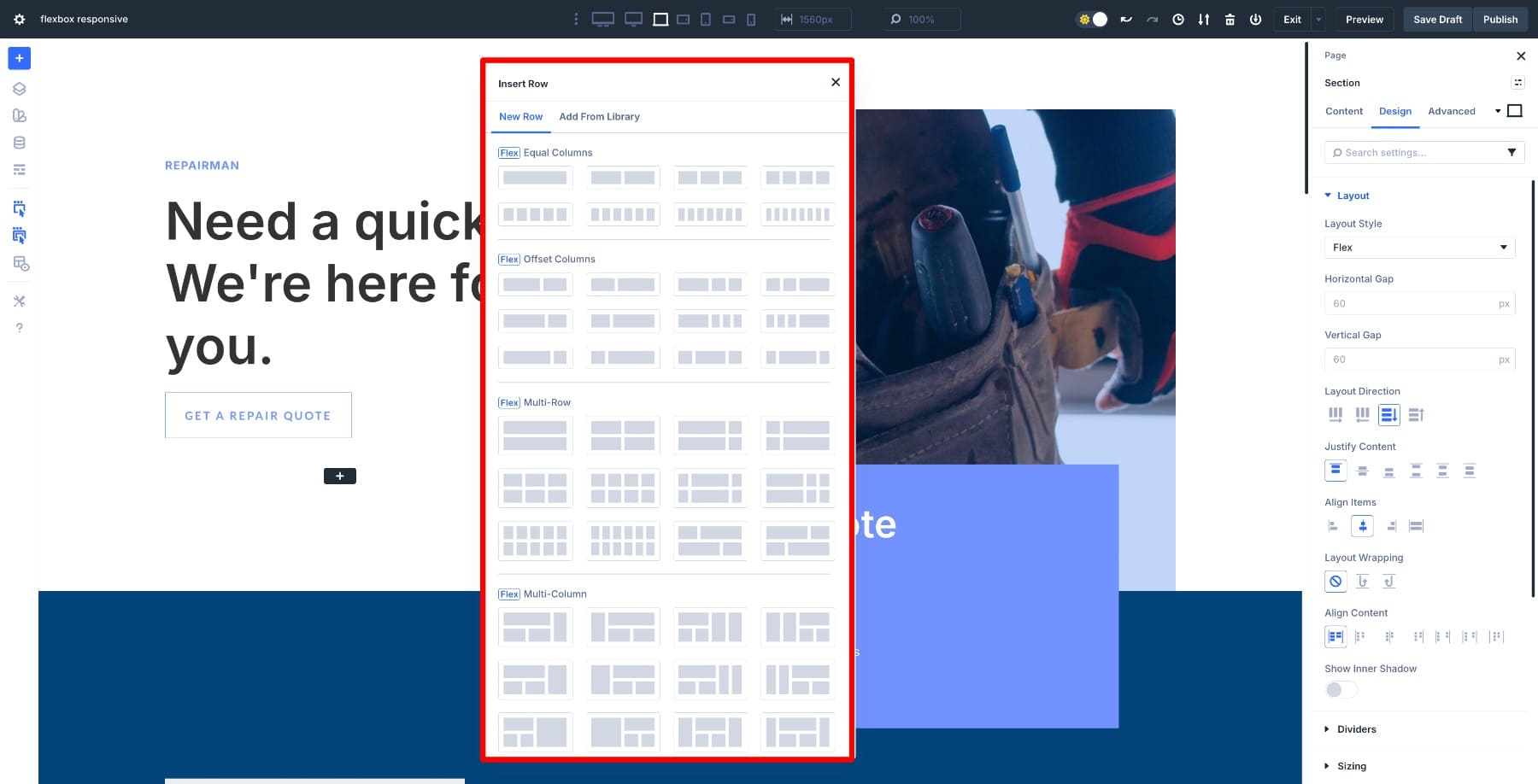
Task: Select the column-direction Layout Direction icon
Action: [1388, 415]
